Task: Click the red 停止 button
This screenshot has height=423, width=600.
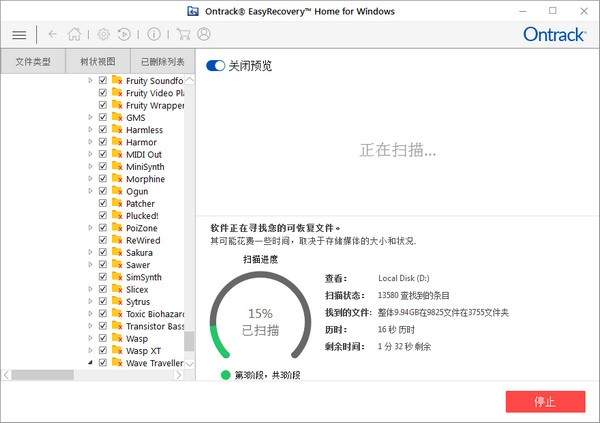Action: [x=545, y=401]
